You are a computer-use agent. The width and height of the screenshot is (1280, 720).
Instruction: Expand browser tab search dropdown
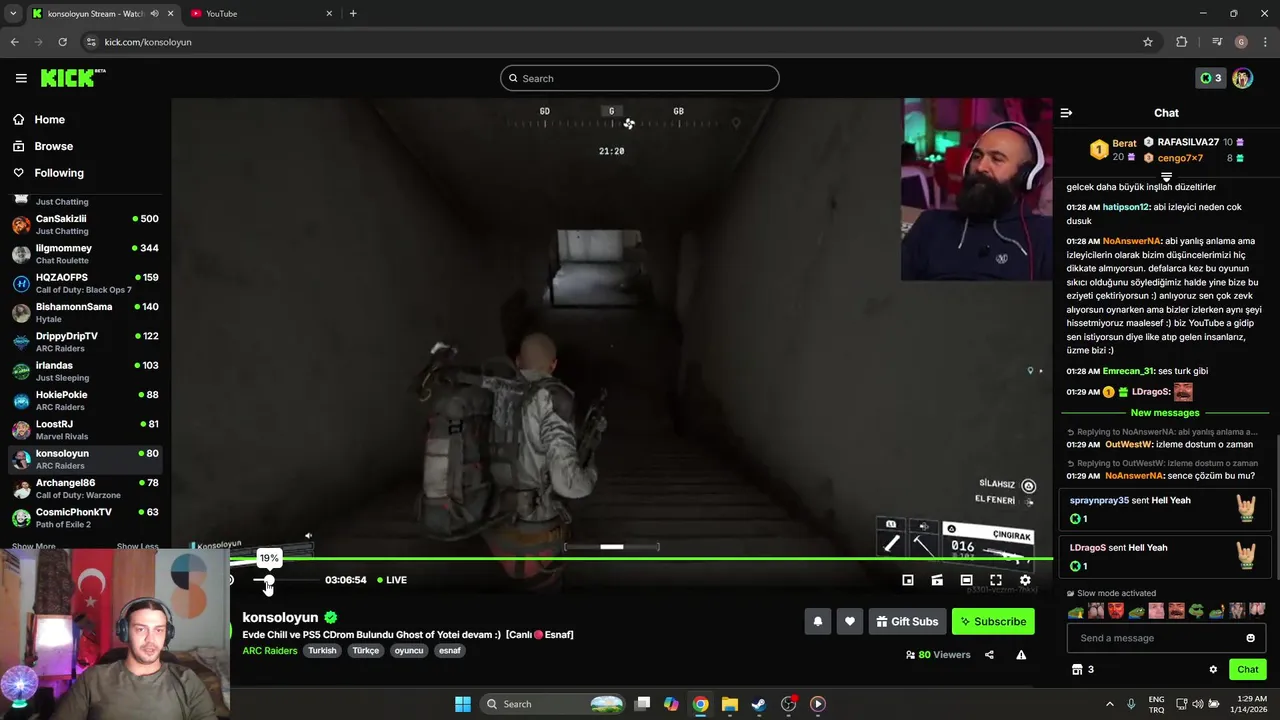coord(13,14)
